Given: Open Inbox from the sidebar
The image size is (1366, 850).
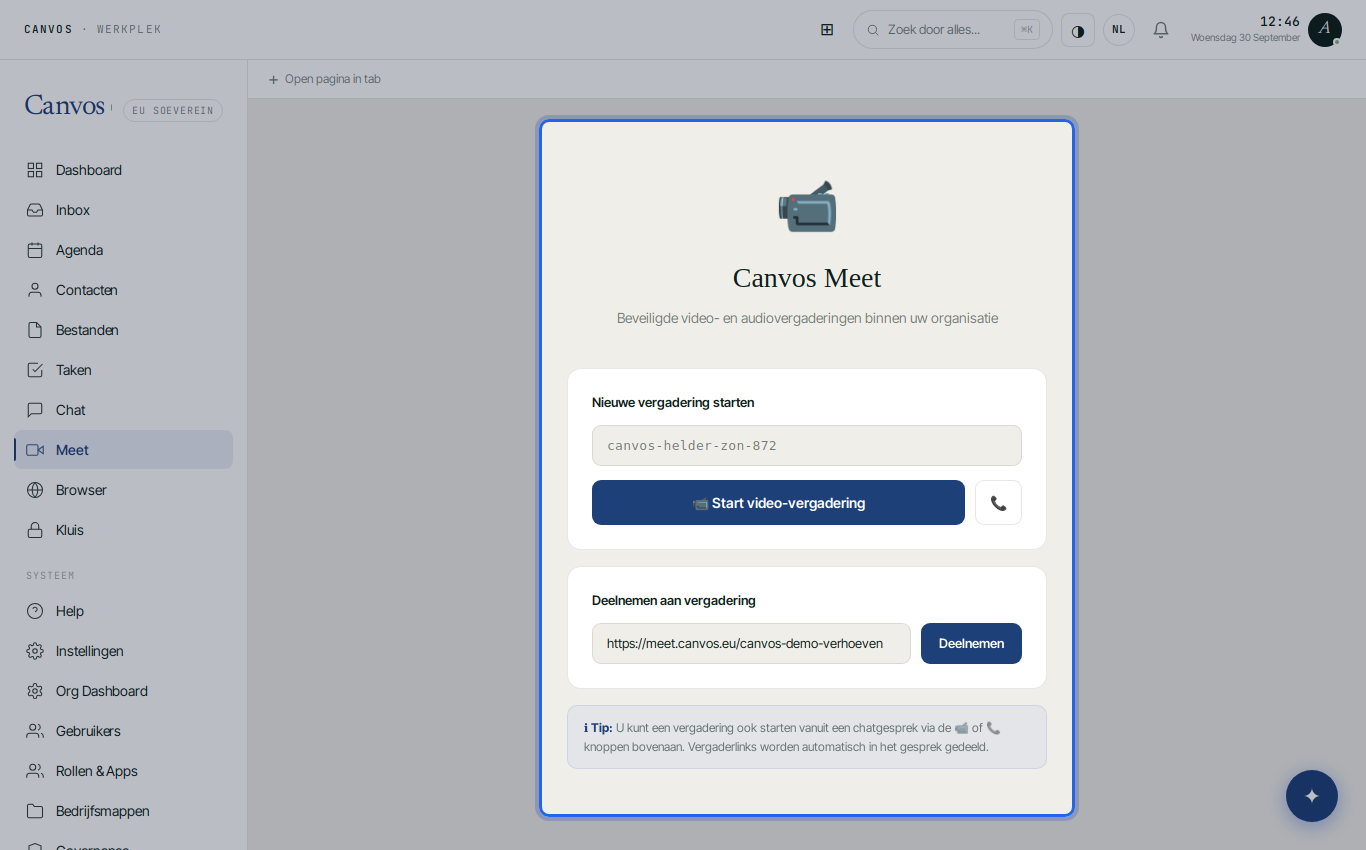Looking at the screenshot, I should click(x=124, y=210).
